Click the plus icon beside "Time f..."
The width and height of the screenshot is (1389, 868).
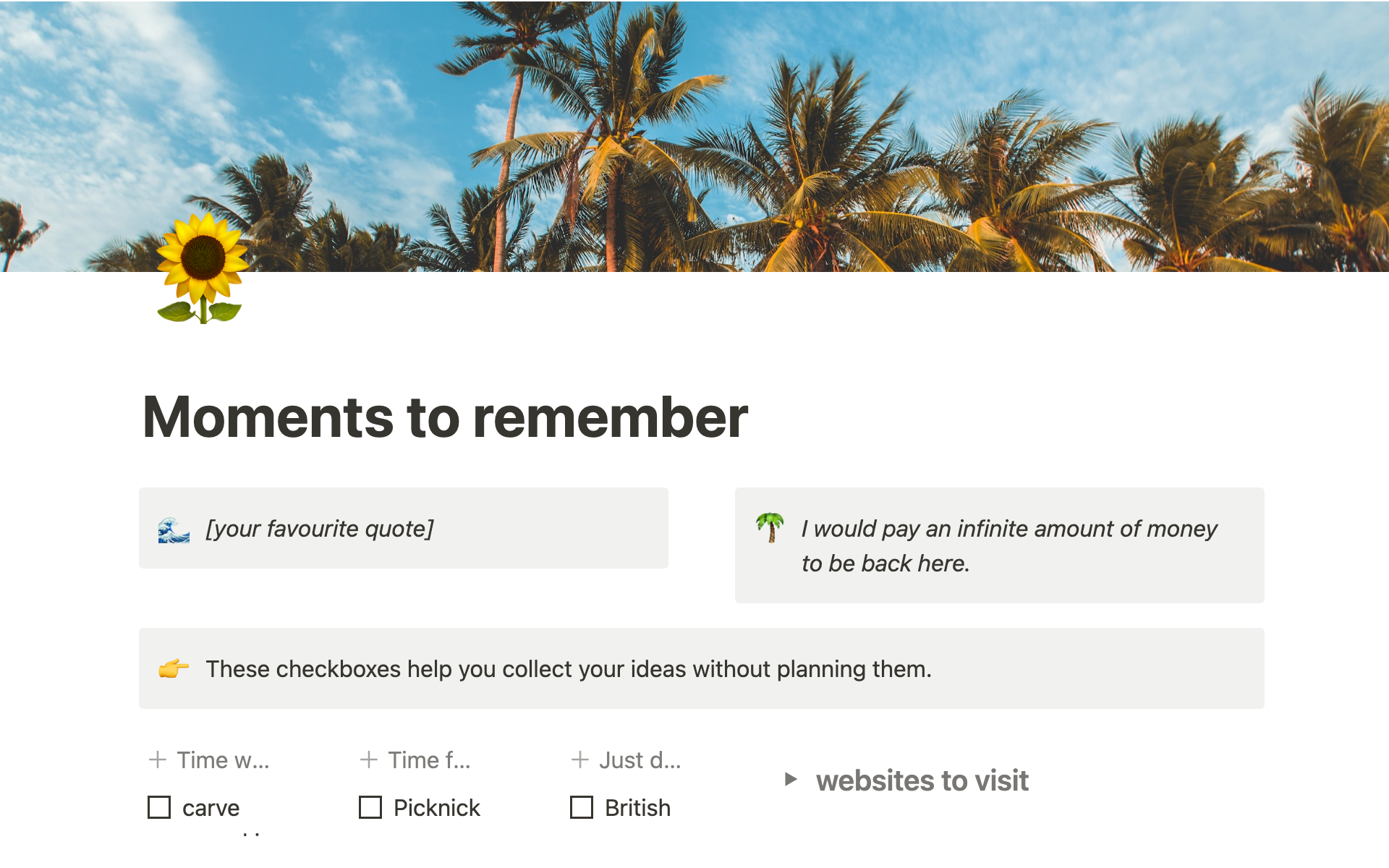pyautogui.click(x=368, y=759)
